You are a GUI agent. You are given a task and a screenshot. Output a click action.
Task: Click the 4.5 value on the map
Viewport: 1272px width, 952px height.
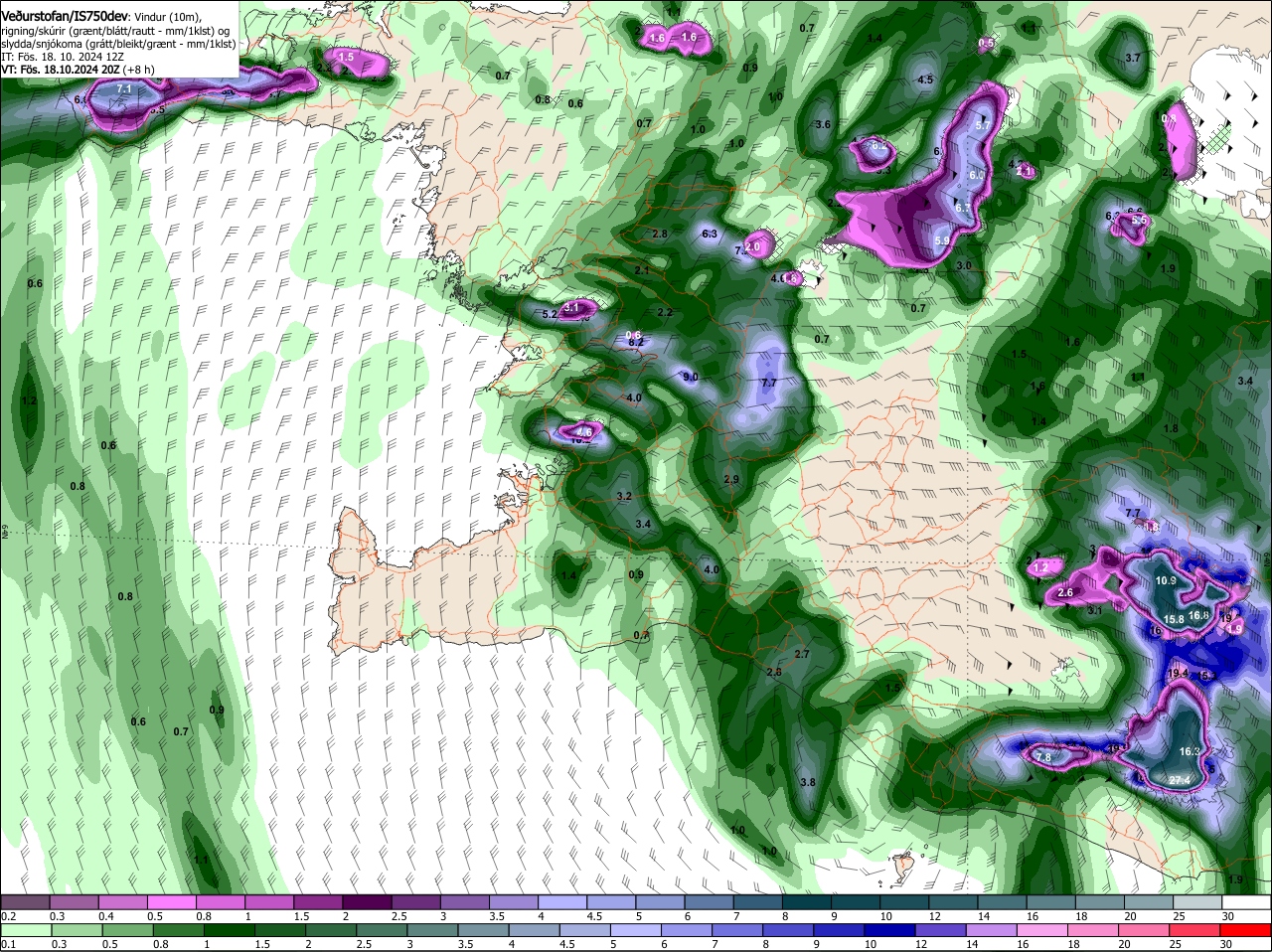click(x=925, y=79)
